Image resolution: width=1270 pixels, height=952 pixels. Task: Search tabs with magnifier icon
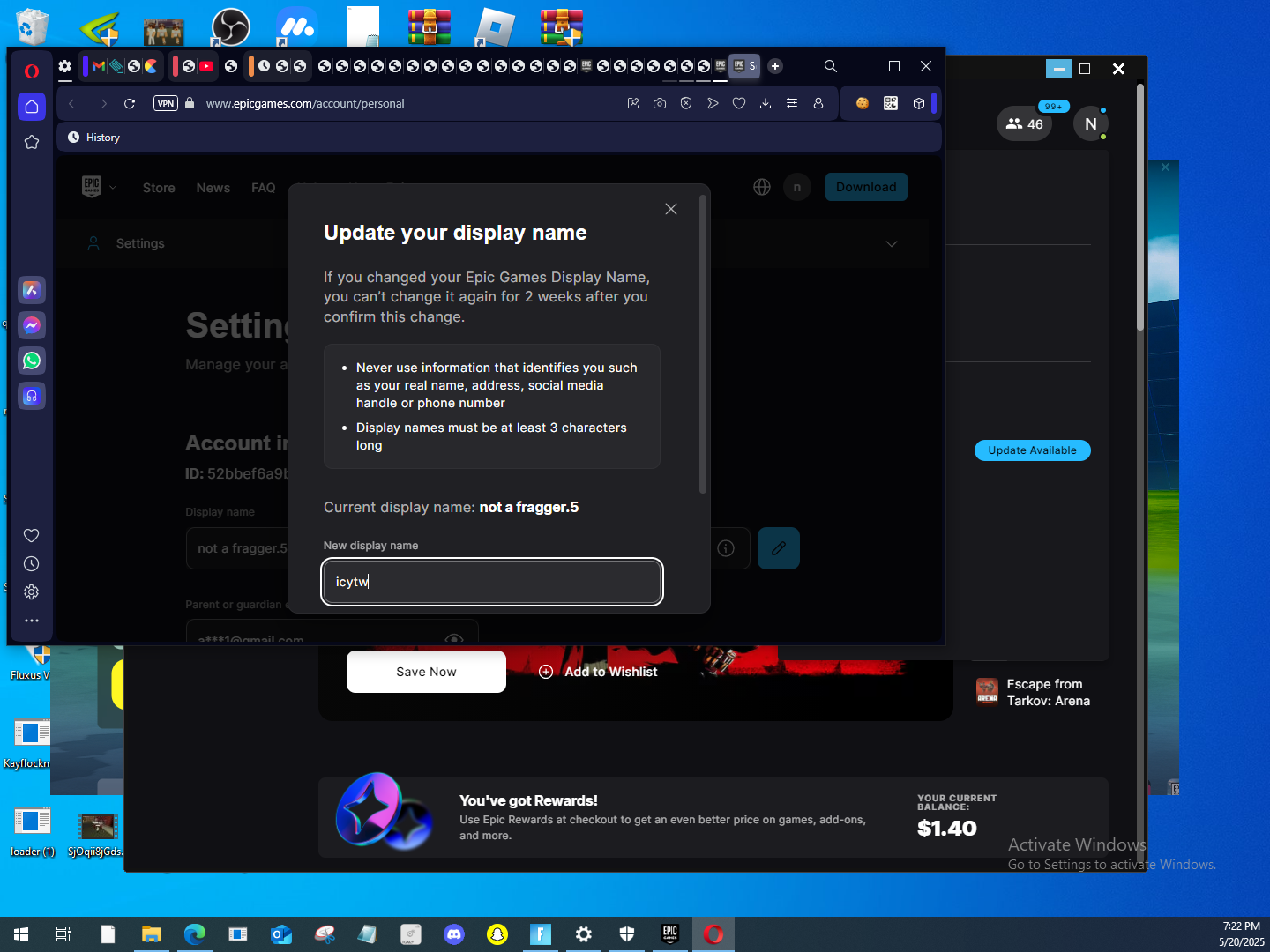point(831,66)
